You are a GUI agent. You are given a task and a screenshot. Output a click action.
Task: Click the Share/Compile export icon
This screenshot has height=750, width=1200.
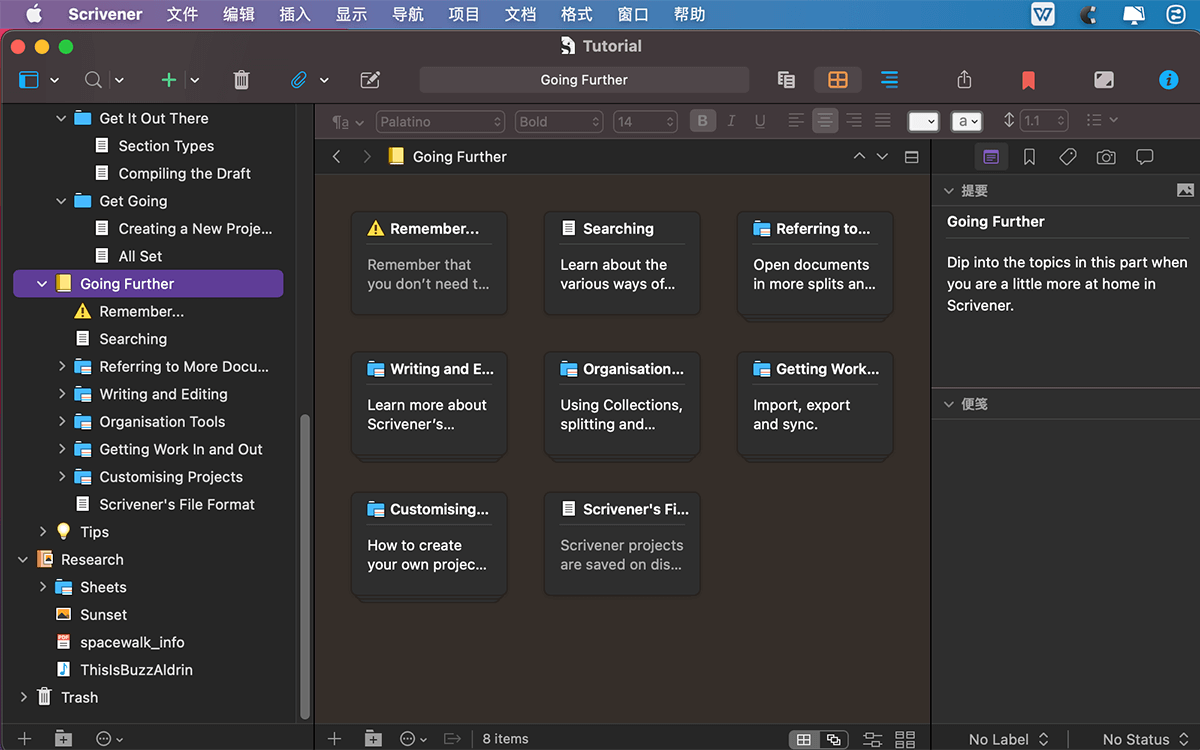[964, 80]
